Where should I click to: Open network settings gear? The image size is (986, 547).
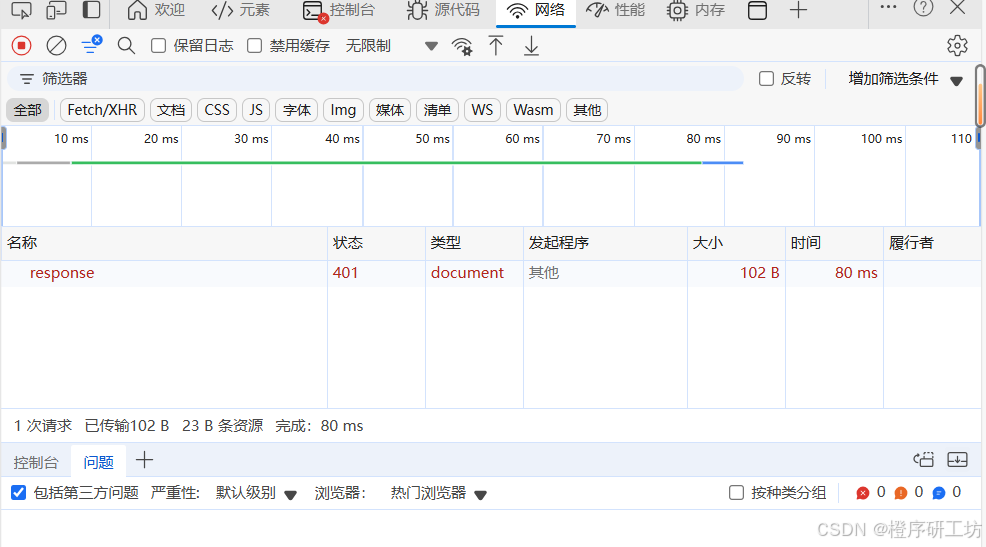click(957, 46)
